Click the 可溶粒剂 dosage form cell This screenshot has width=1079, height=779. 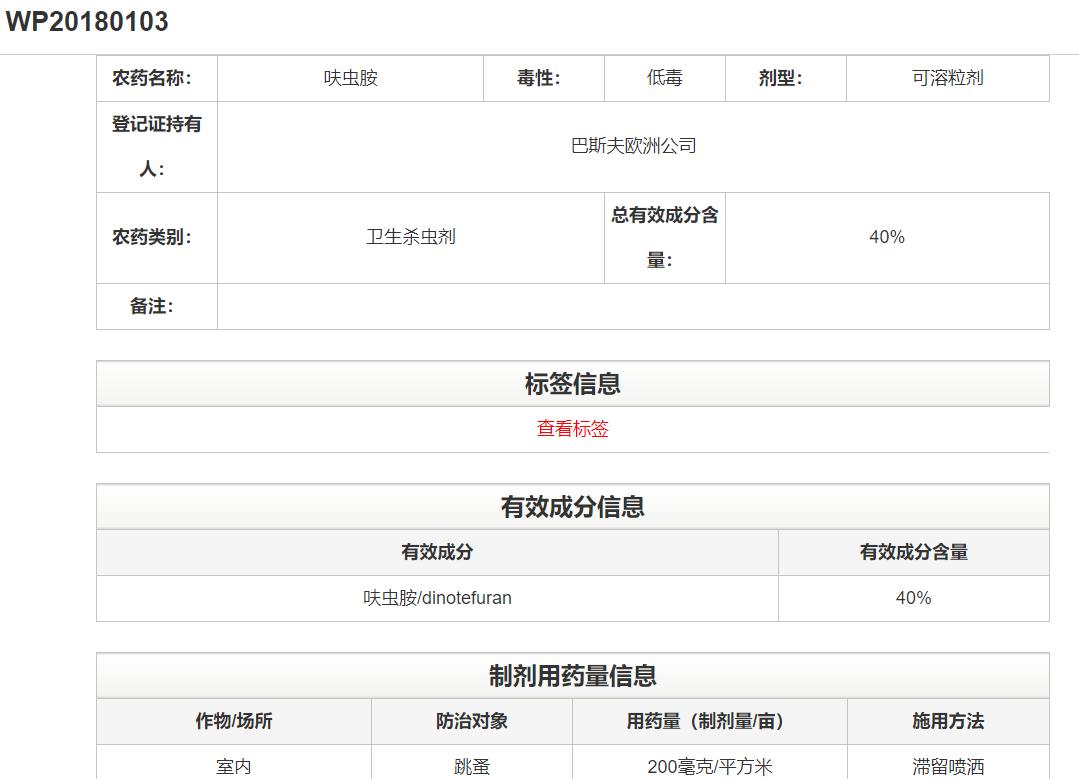point(946,78)
